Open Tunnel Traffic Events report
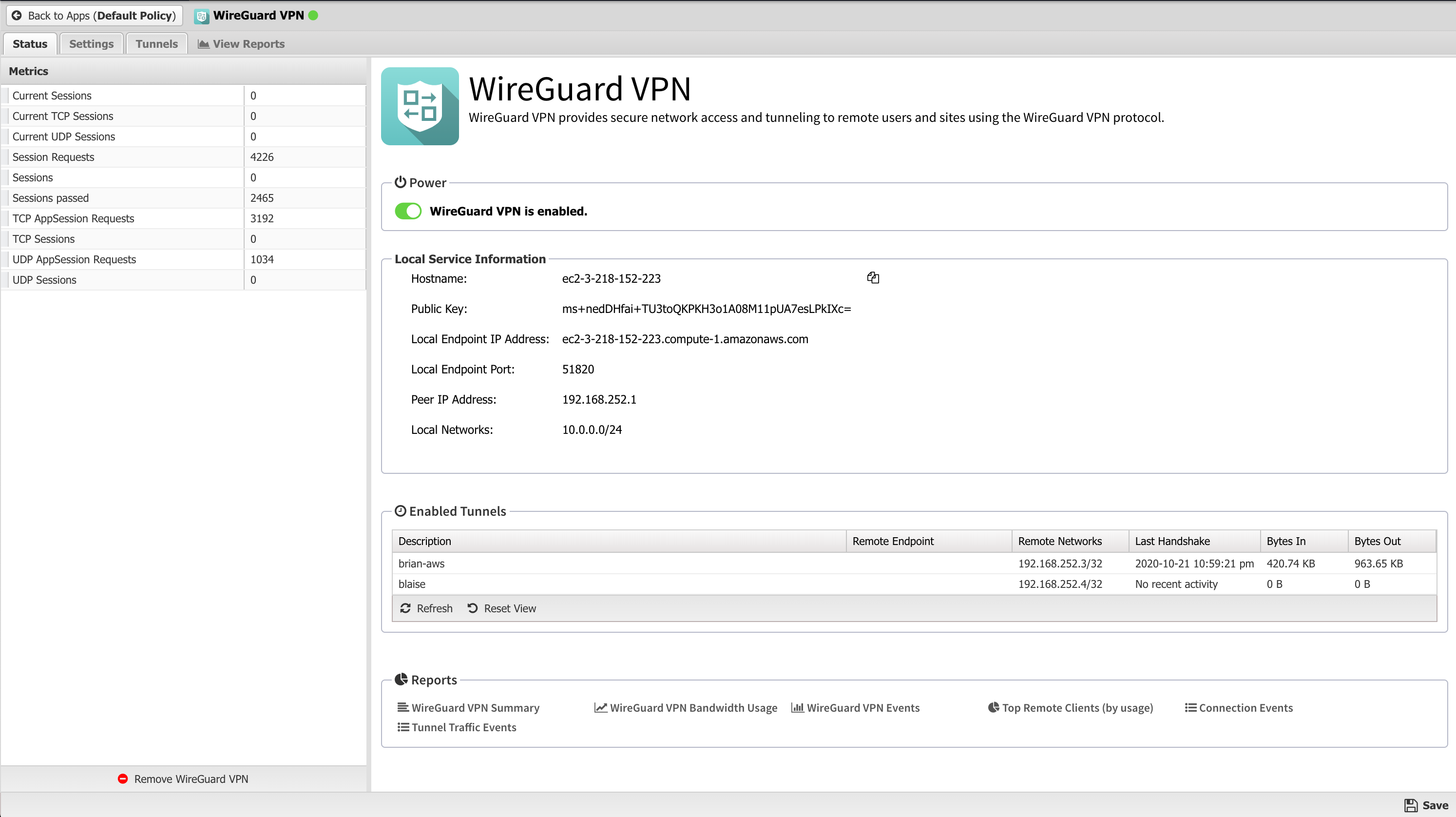Image resolution: width=1456 pixels, height=817 pixels. tap(457, 727)
